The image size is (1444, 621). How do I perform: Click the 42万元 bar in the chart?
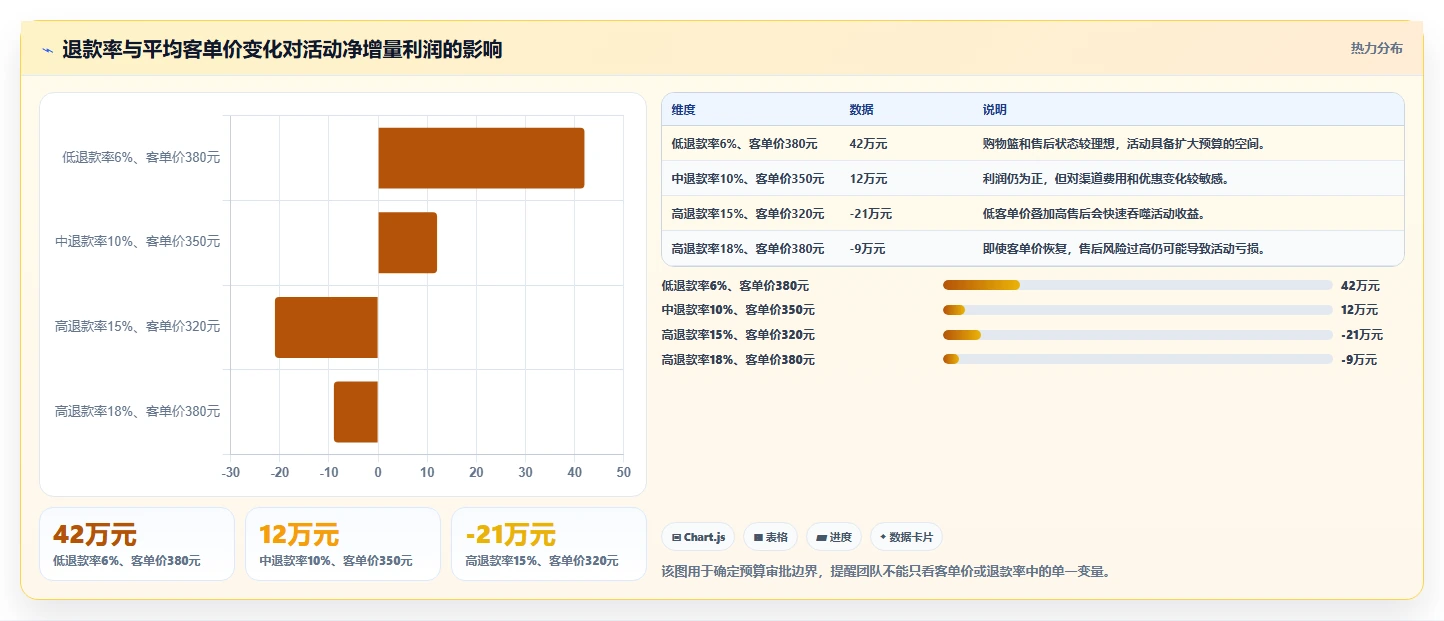(x=481, y=158)
